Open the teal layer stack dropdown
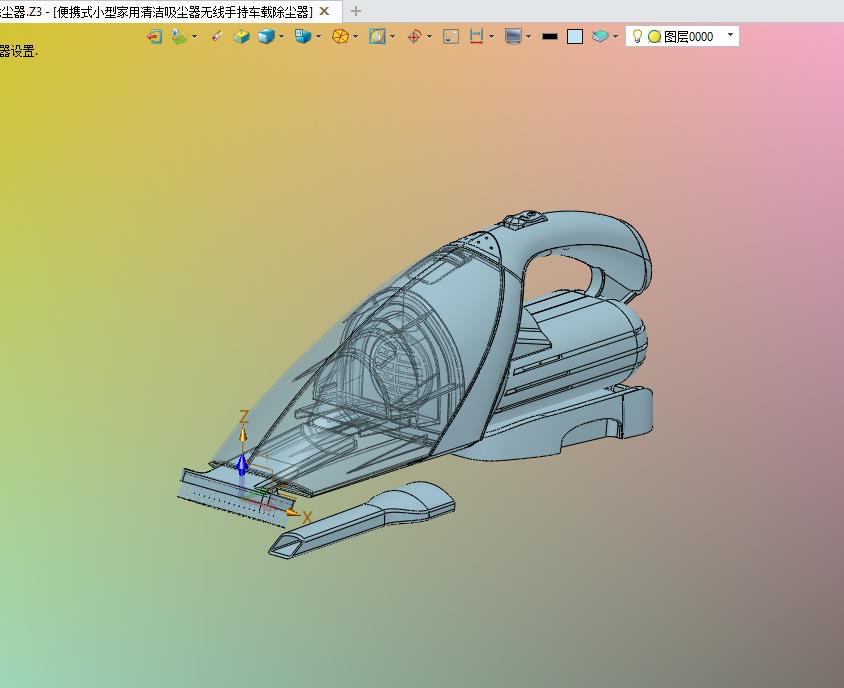844x688 pixels. (615, 37)
